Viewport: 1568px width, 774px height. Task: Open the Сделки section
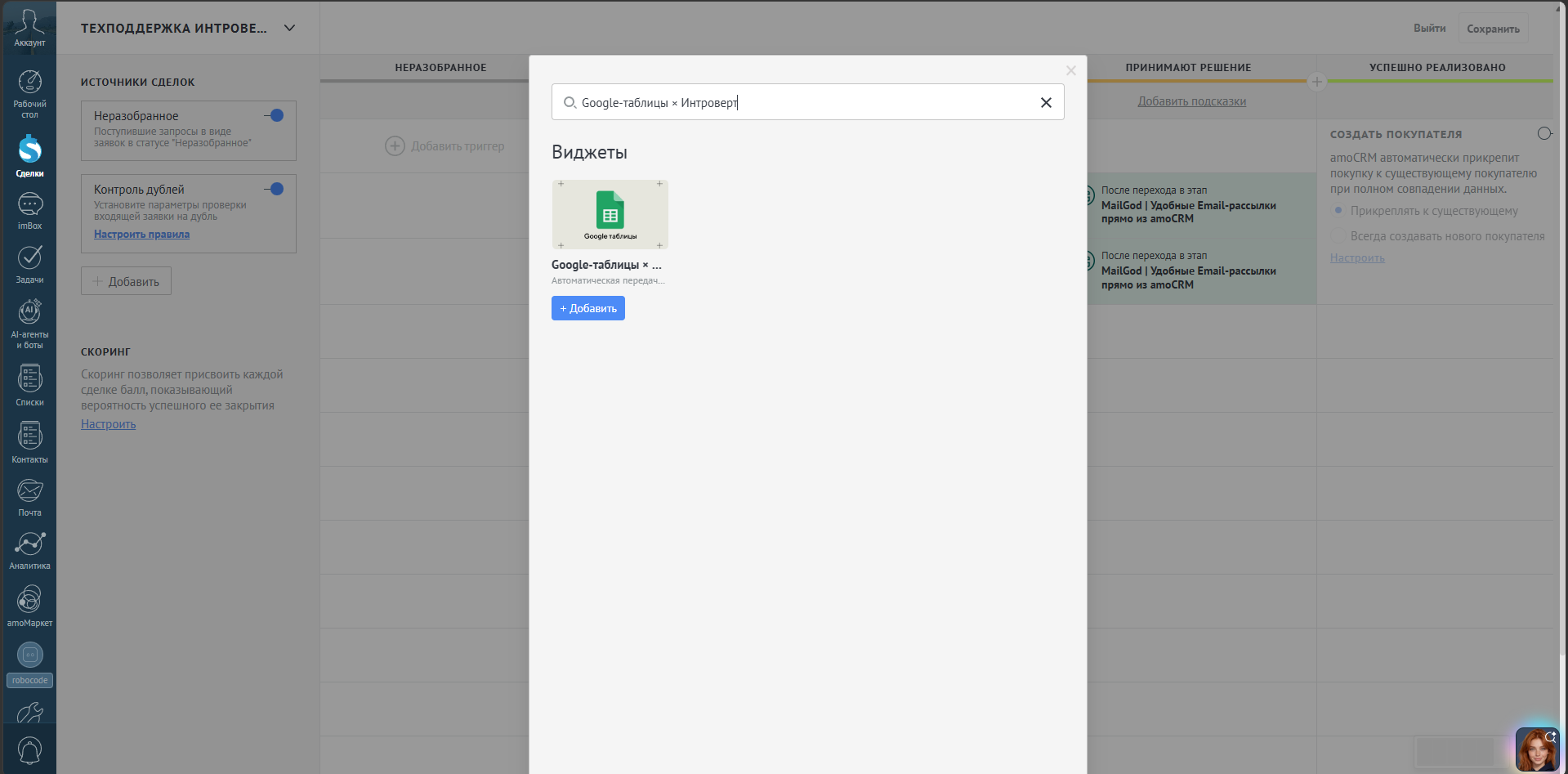(29, 155)
